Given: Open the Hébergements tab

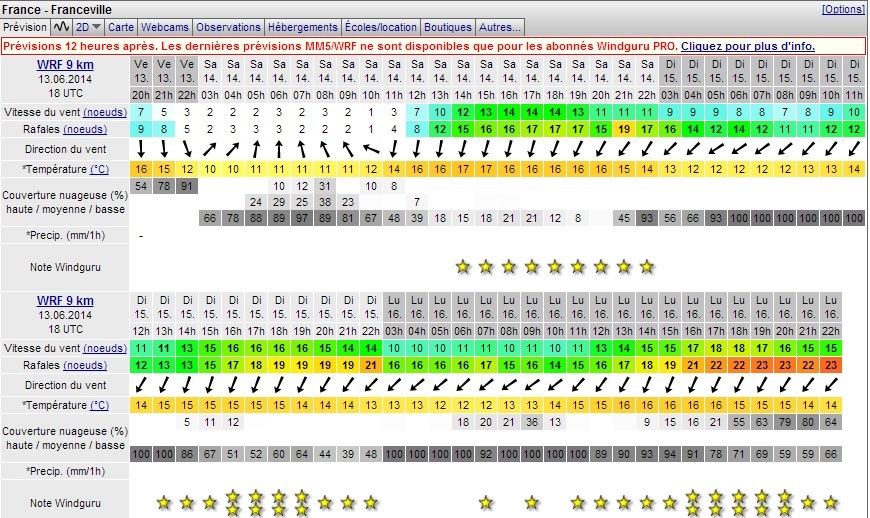Looking at the screenshot, I should (x=304, y=27).
